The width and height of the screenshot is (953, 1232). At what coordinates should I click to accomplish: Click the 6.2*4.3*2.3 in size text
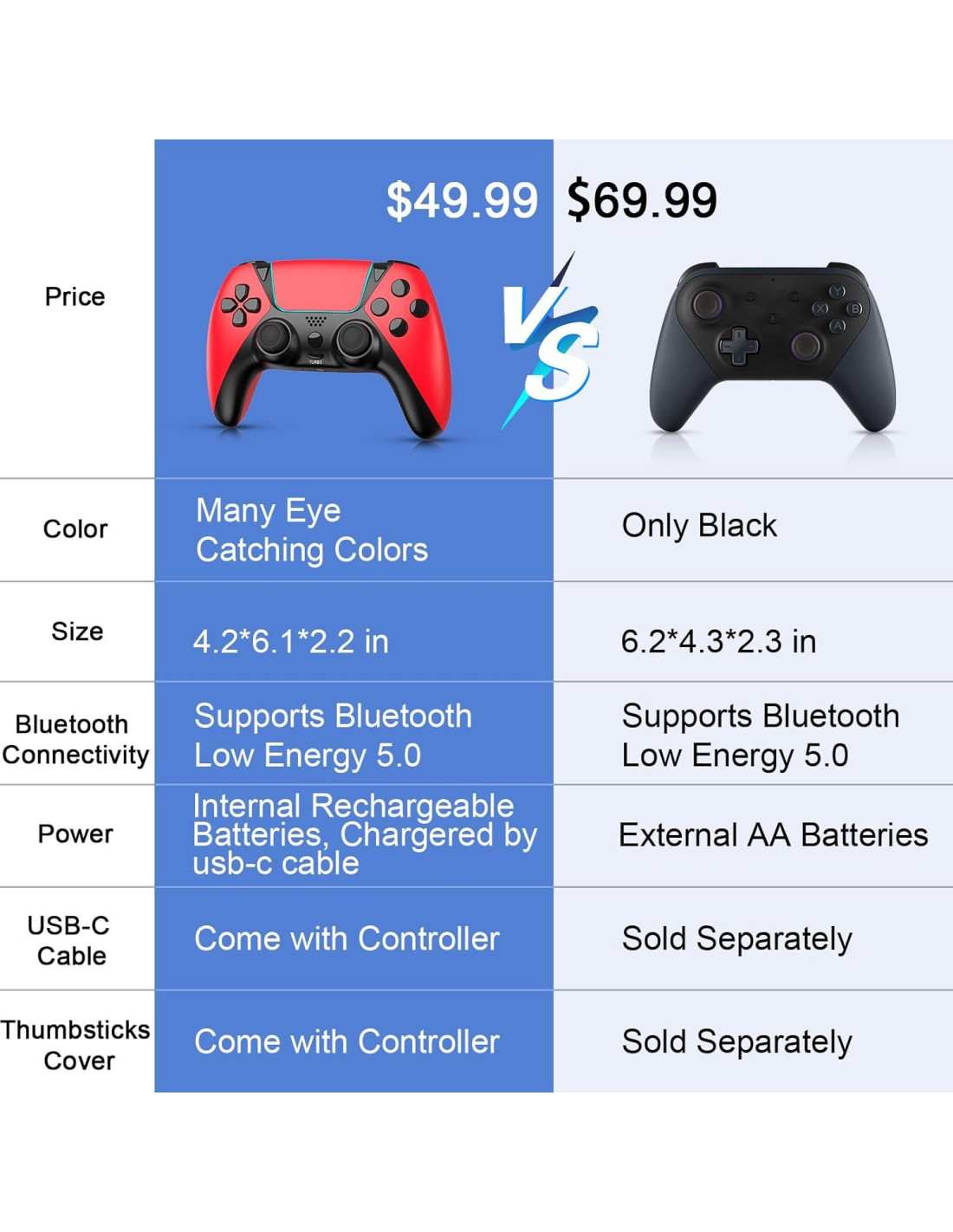(x=718, y=642)
